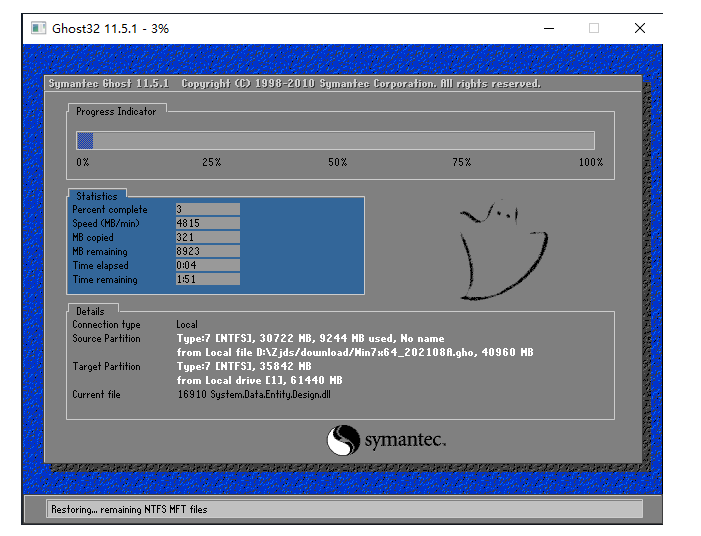Click the filled part of the progress bar
The image size is (701, 536).
coord(85,141)
